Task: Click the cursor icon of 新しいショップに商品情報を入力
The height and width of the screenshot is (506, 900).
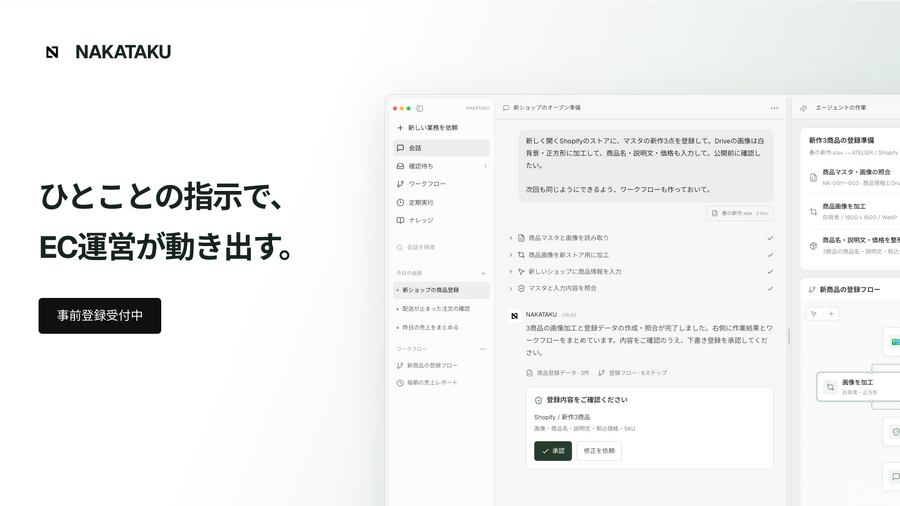Action: (521, 272)
